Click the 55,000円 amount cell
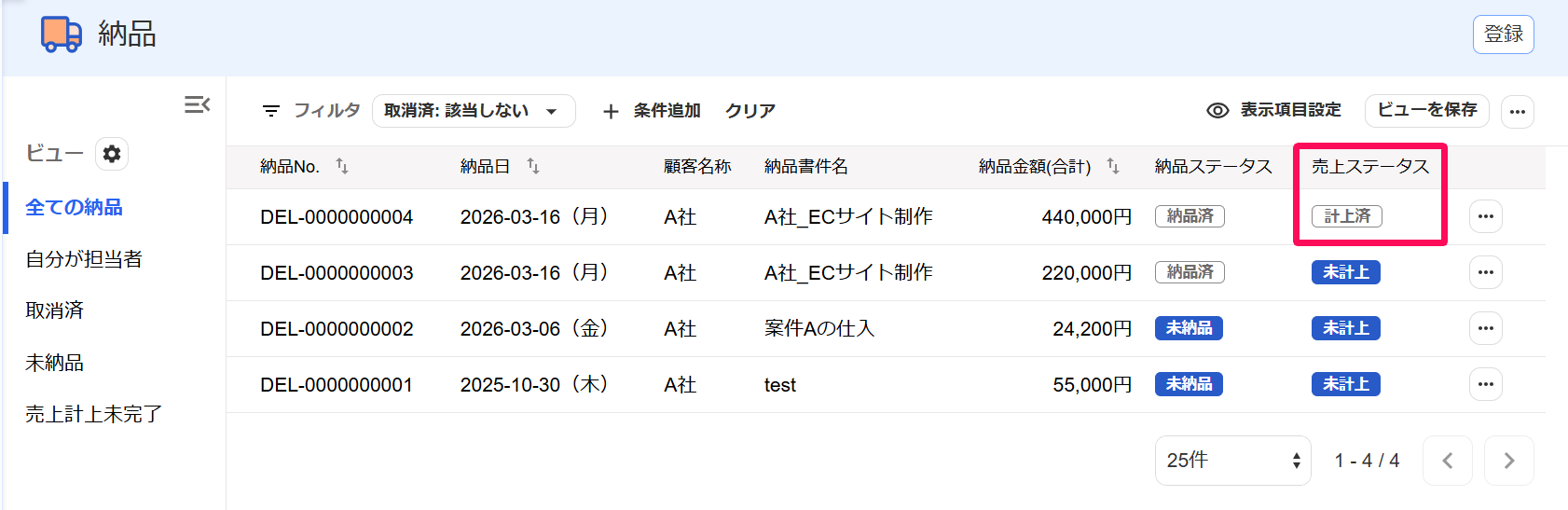This screenshot has width=1568, height=510. click(x=1093, y=385)
